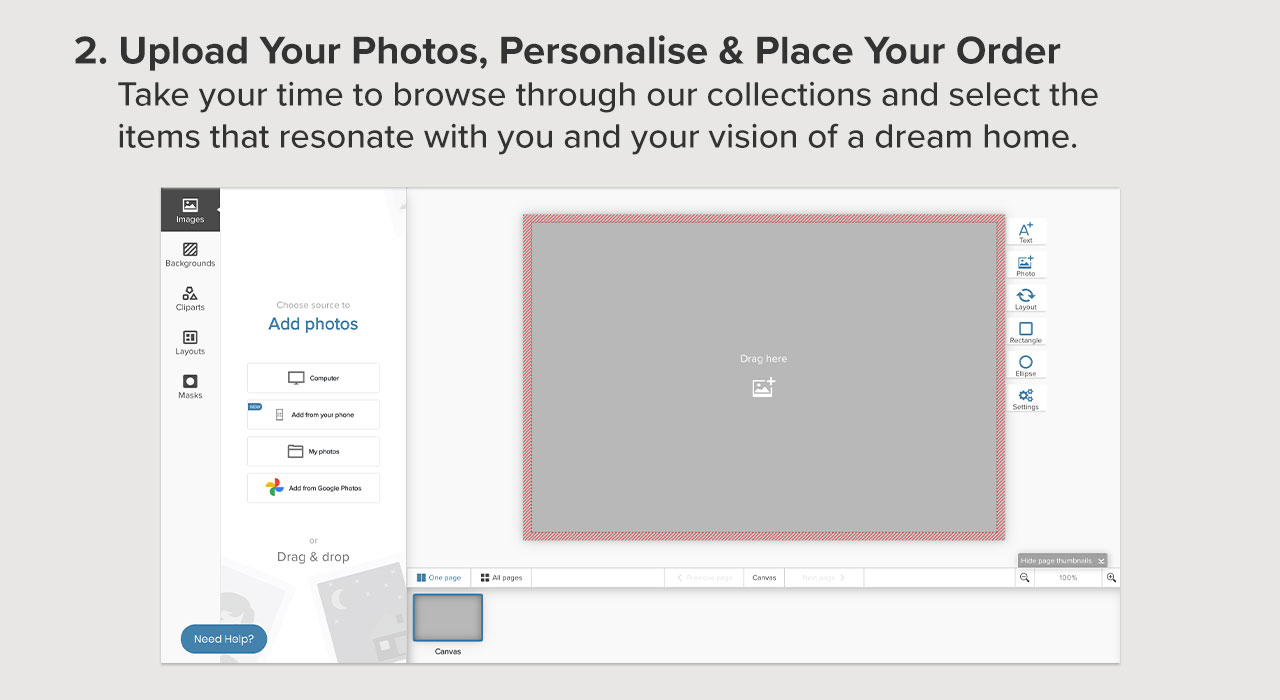Screen dimensions: 1280x700
Task: Open the Layouts sidebar tab
Action: (x=189, y=341)
